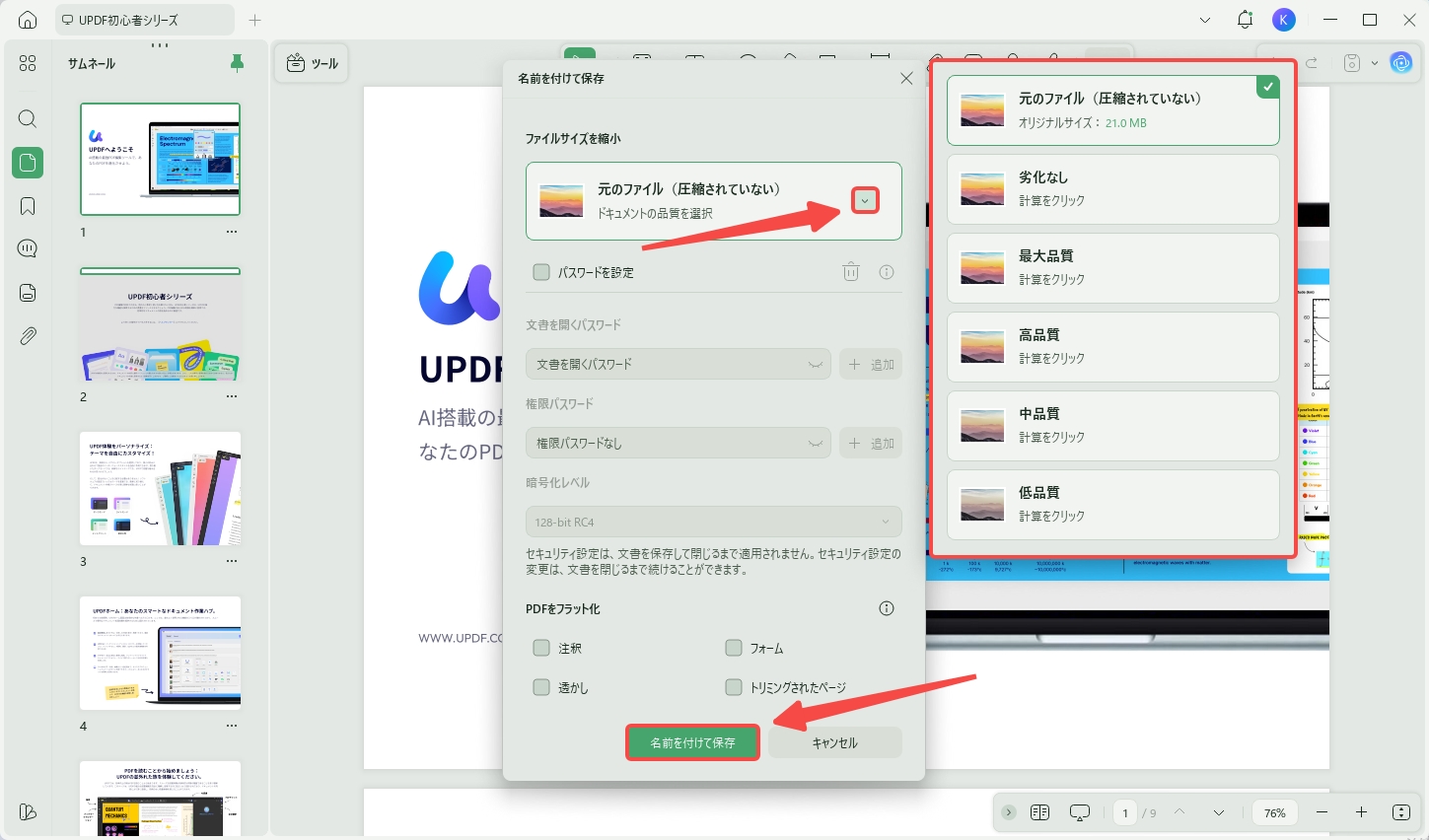Select the green page thumbnails panel icon
Screen dimensions: 1429x840
[28, 163]
